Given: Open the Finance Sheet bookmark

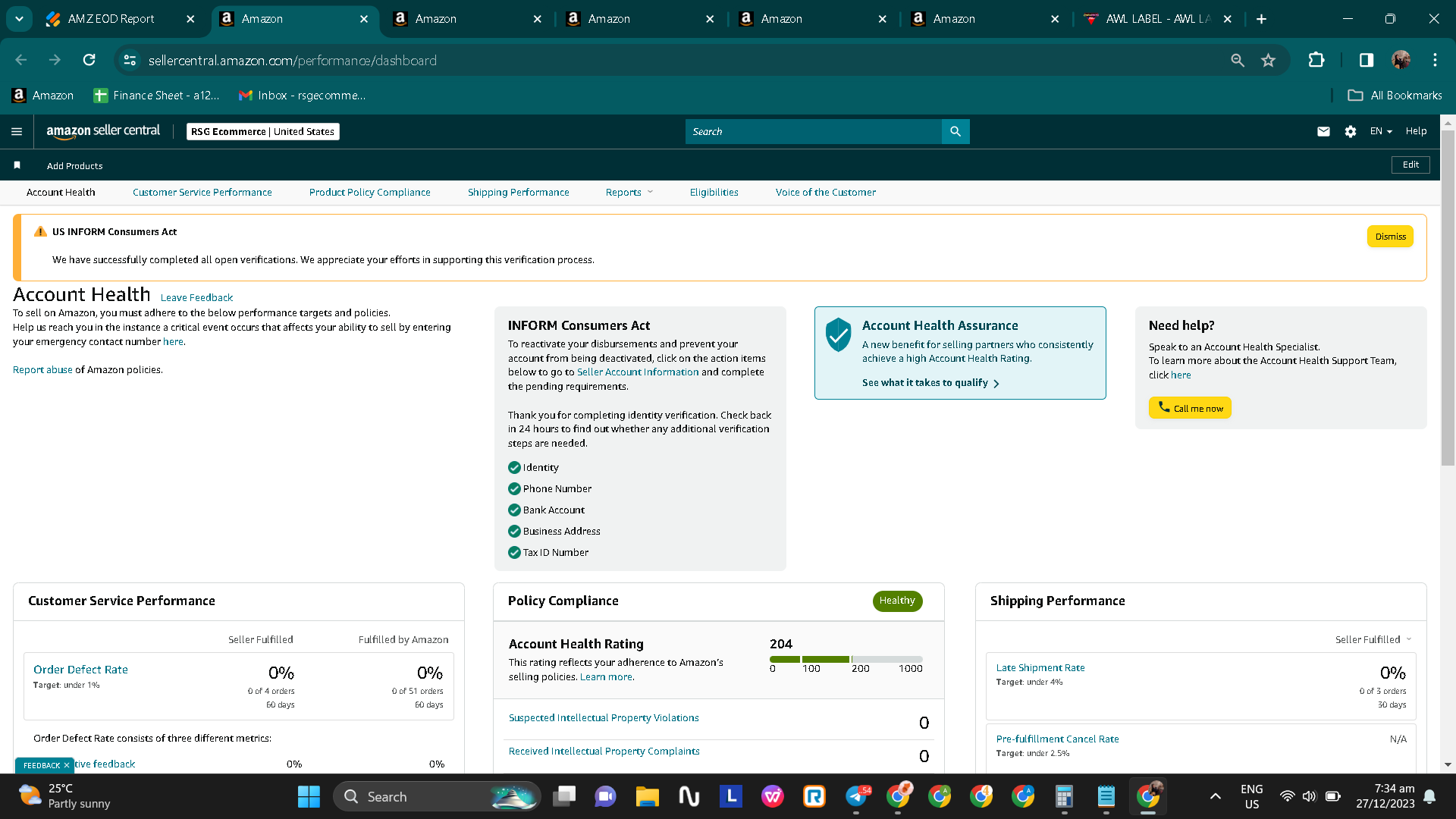Looking at the screenshot, I should pyautogui.click(x=156, y=96).
